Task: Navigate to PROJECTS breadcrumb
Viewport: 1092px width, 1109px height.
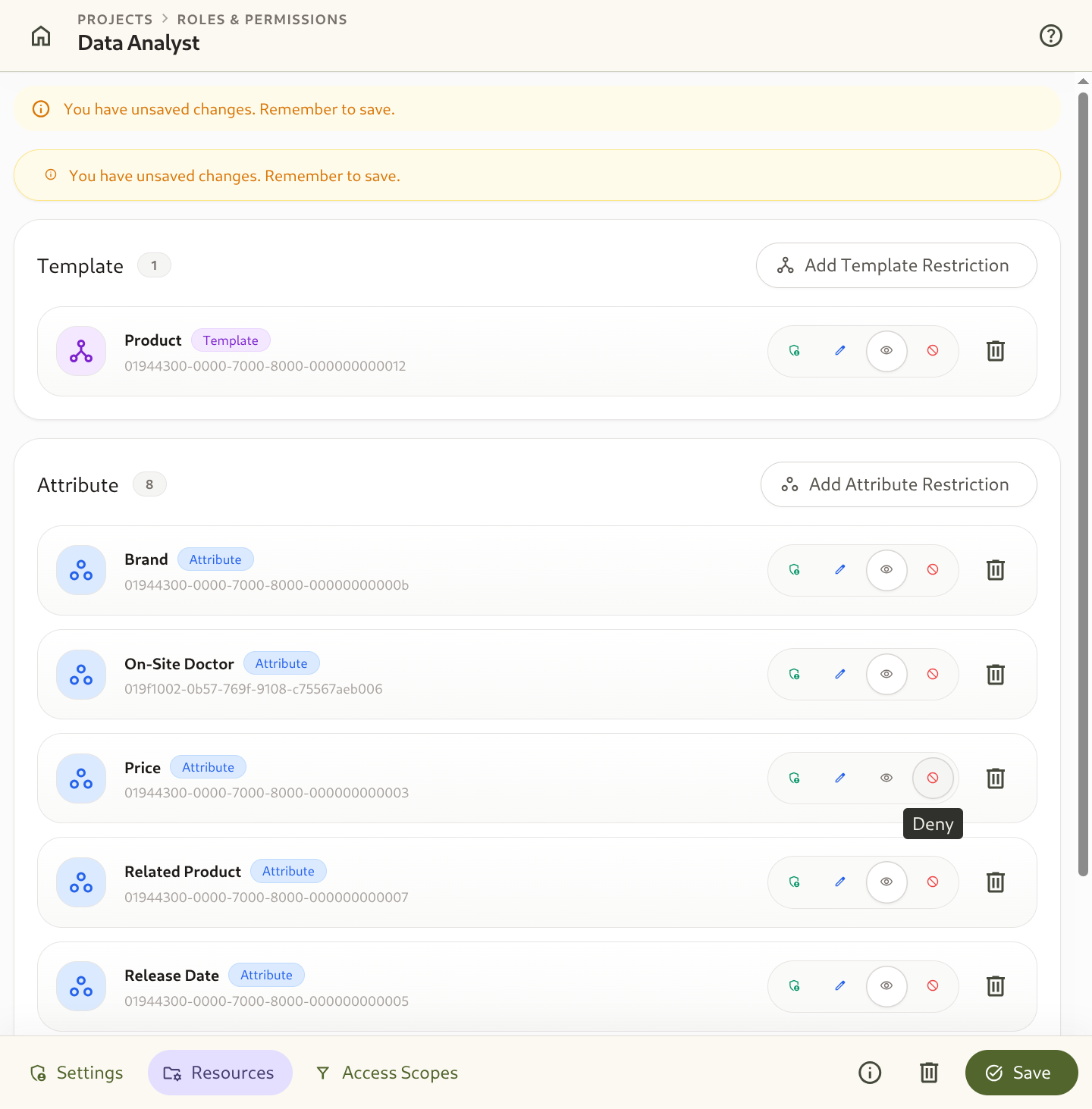Action: 115,20
